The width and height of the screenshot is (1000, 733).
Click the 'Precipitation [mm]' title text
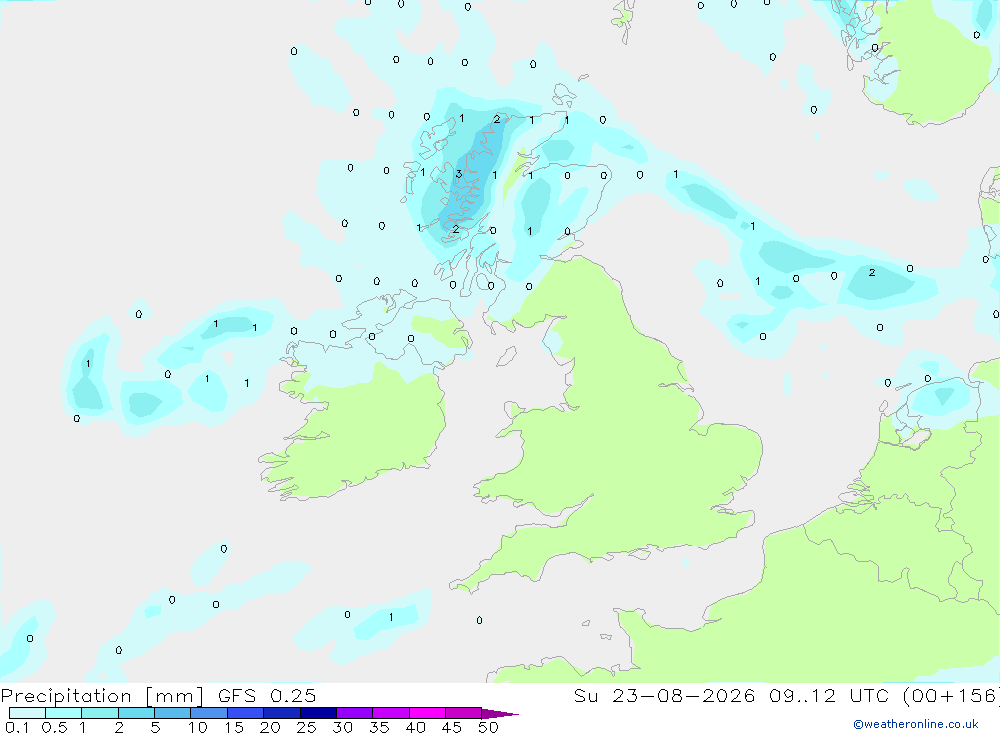point(102,696)
